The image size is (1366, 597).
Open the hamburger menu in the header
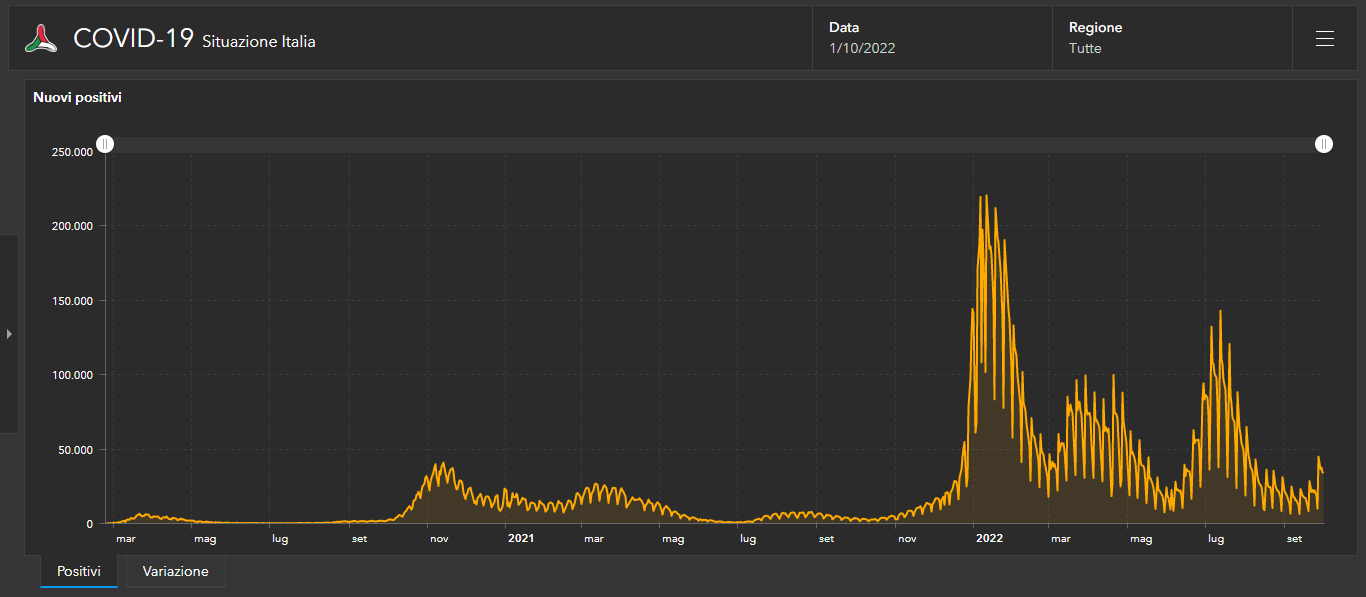point(1325,38)
